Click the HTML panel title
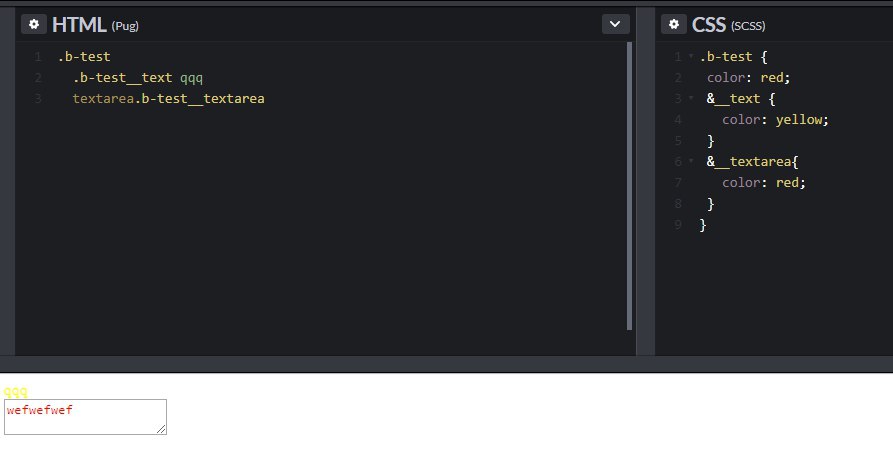893x457 pixels. point(79,25)
